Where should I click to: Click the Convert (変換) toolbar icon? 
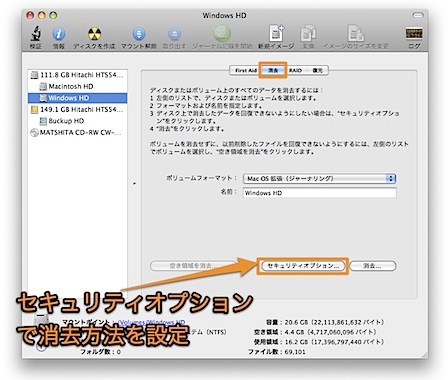308,33
